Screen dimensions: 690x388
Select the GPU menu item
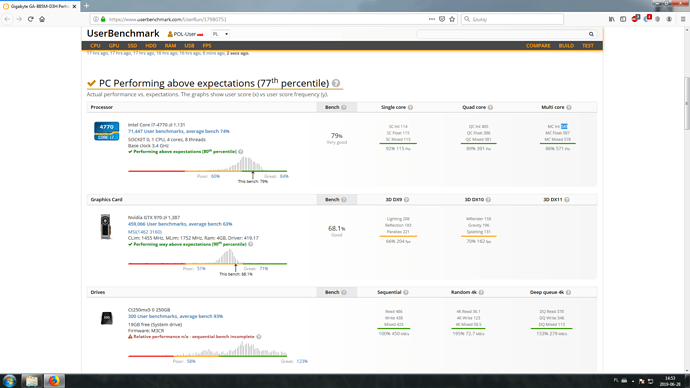coord(114,46)
